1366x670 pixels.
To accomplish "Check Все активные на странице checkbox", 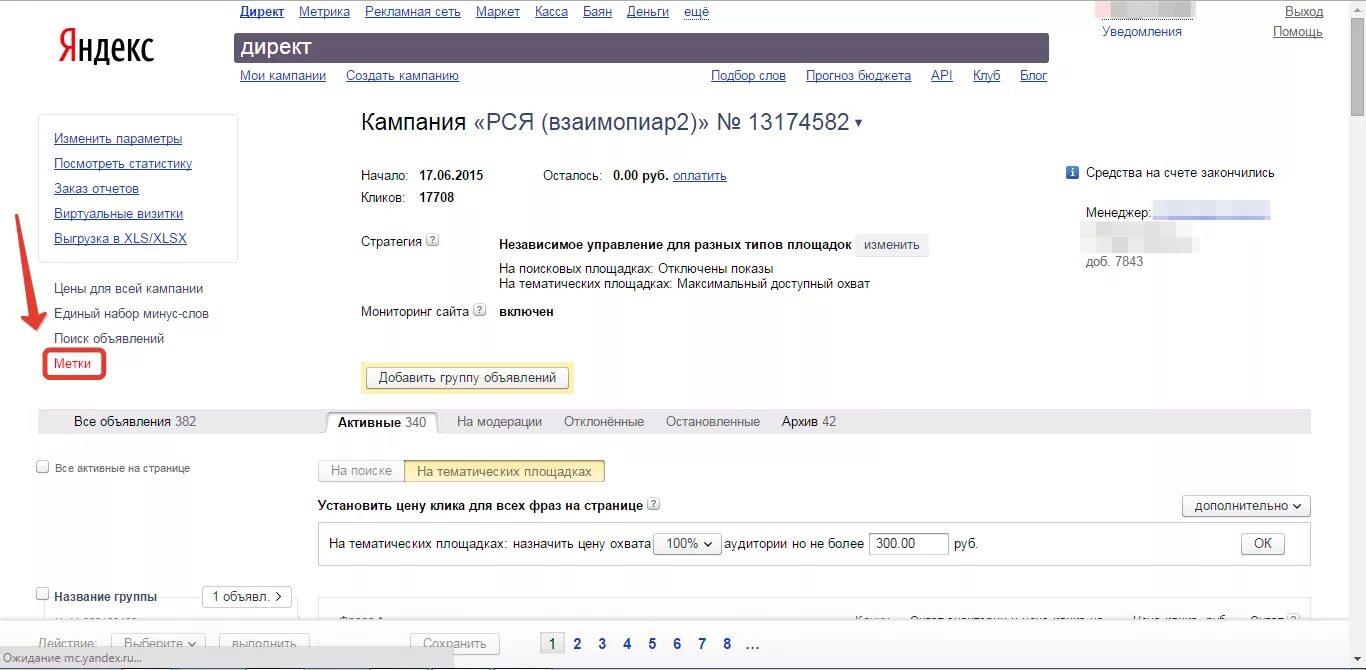I will [42, 467].
